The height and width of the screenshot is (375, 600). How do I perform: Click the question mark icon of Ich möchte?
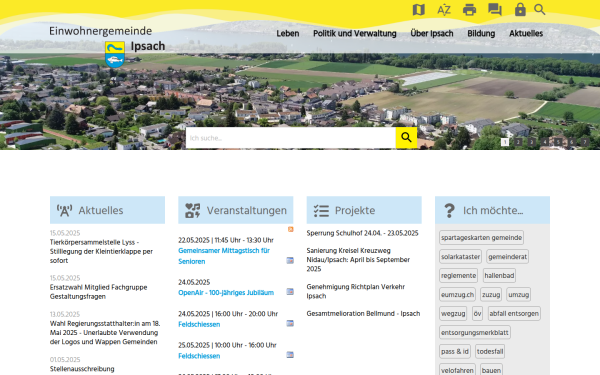coord(449,210)
